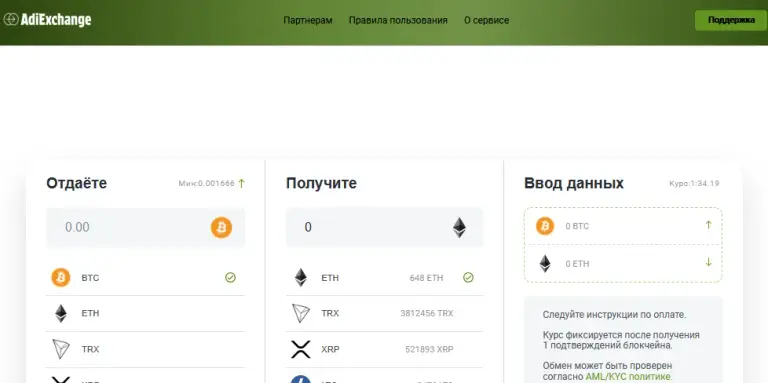The image size is (768, 383).
Task: Click the 648 ETH reserve amount
Action: [426, 278]
